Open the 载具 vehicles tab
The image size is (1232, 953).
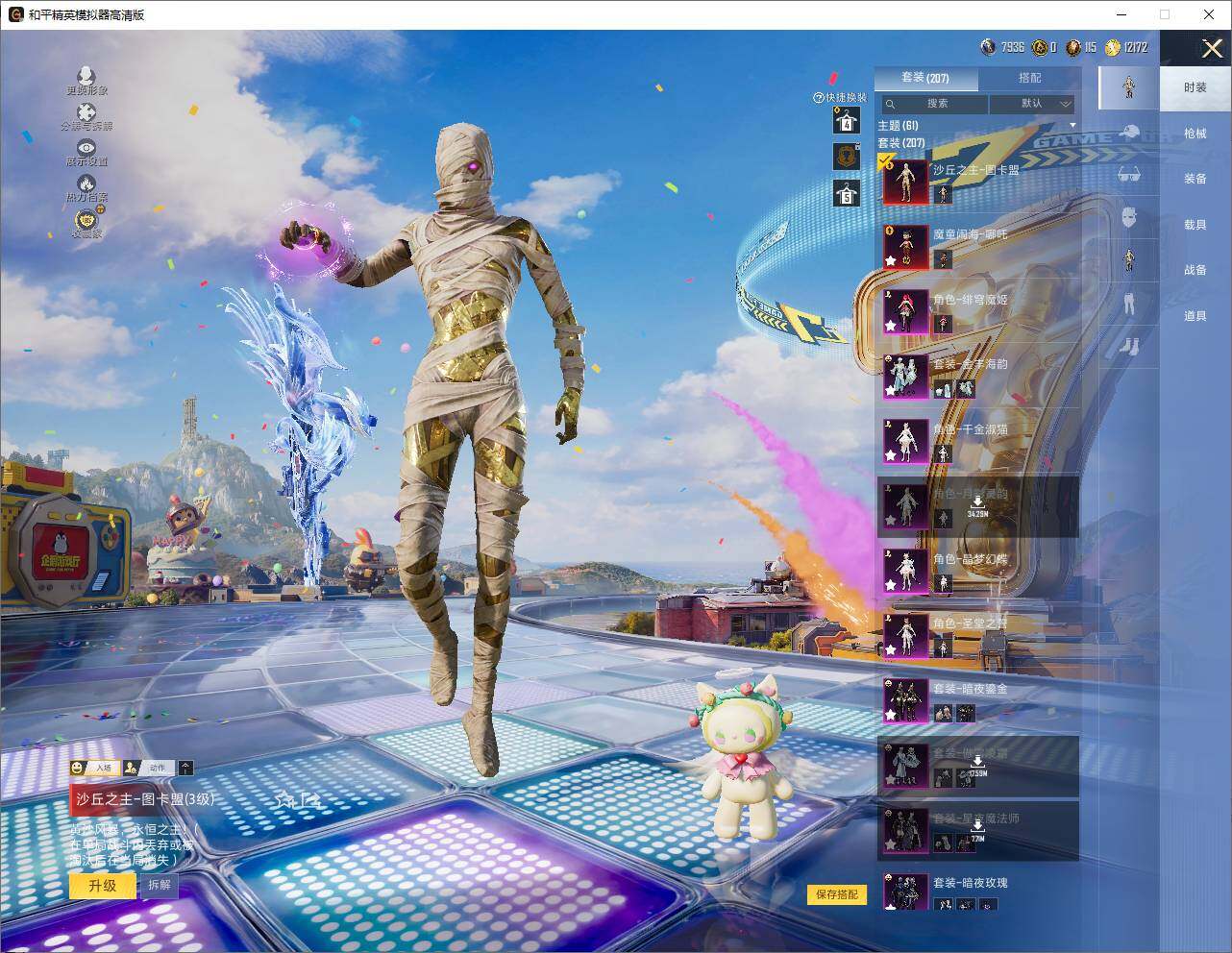[1195, 225]
